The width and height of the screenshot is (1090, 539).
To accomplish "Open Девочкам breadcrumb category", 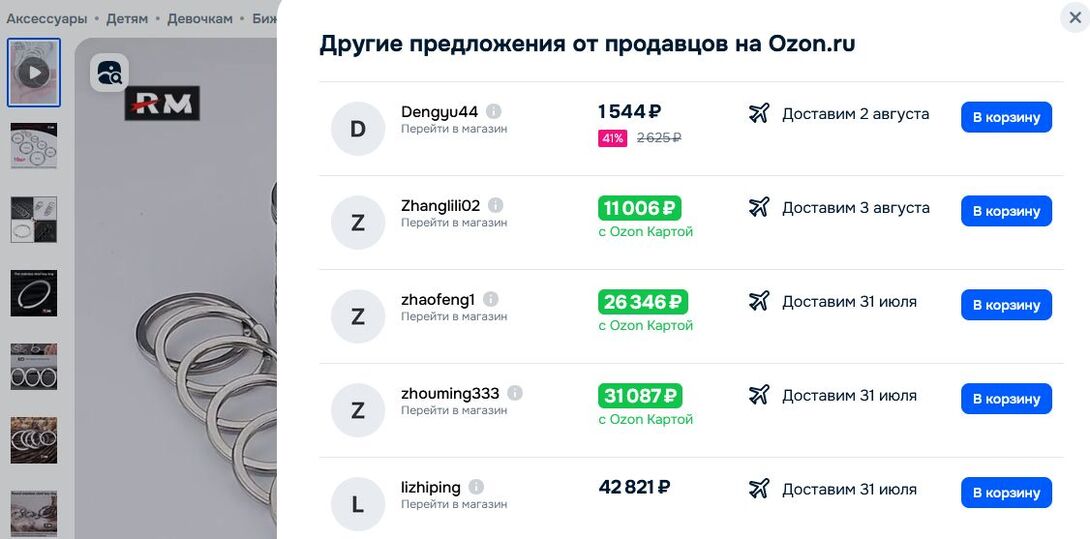I will pyautogui.click(x=200, y=19).
